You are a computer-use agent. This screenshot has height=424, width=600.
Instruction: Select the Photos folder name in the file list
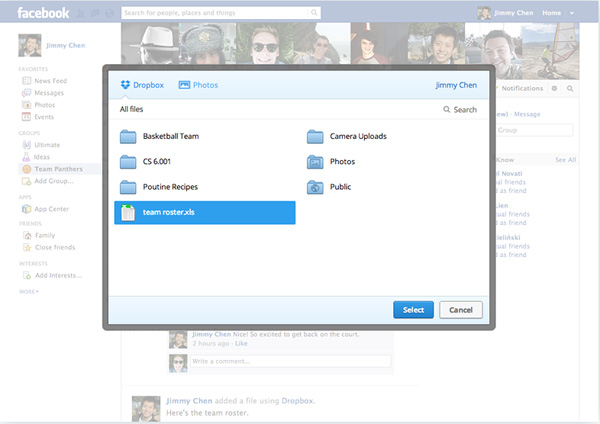342,161
